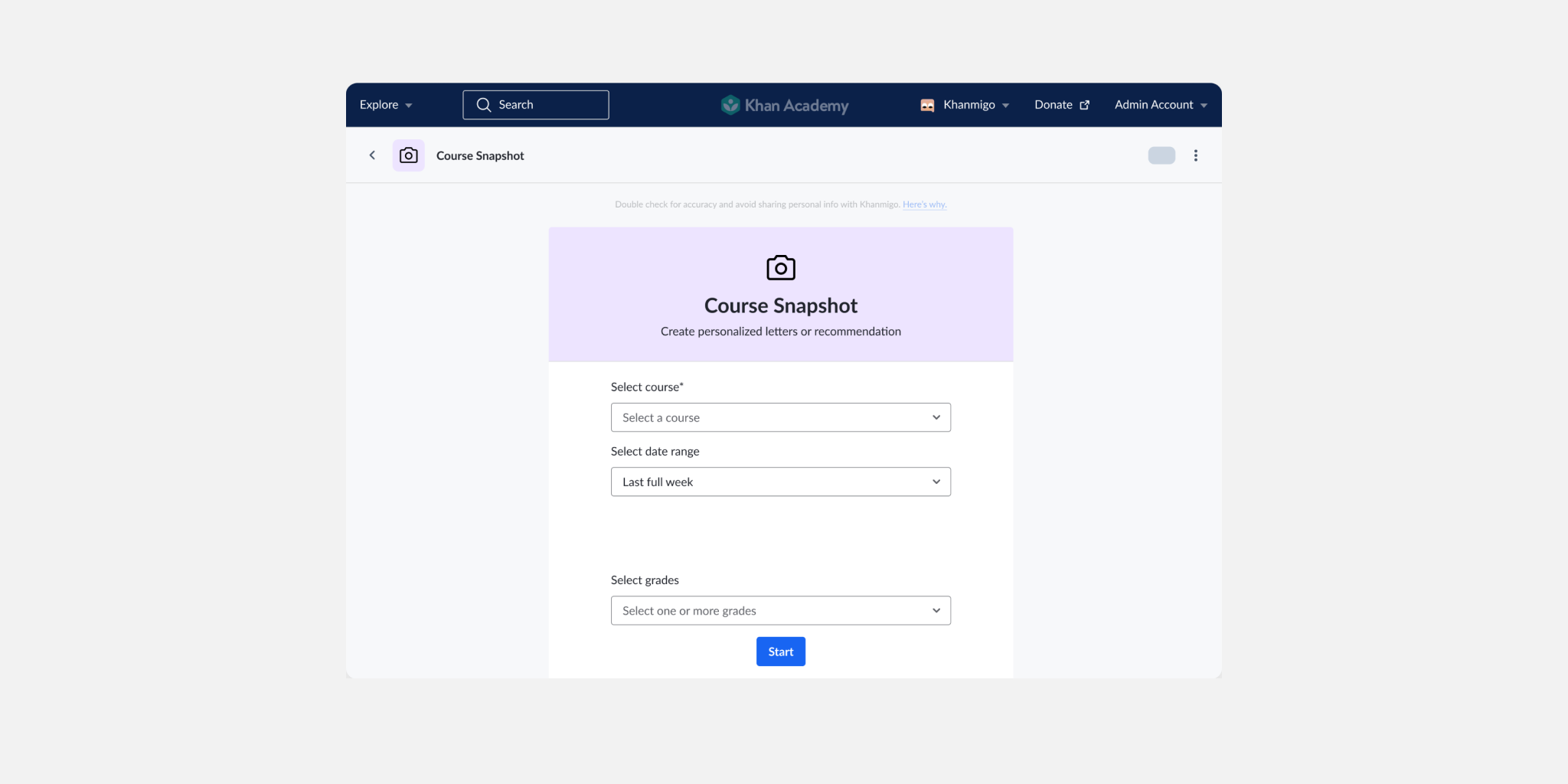Click the magnifying glass search icon

point(483,105)
